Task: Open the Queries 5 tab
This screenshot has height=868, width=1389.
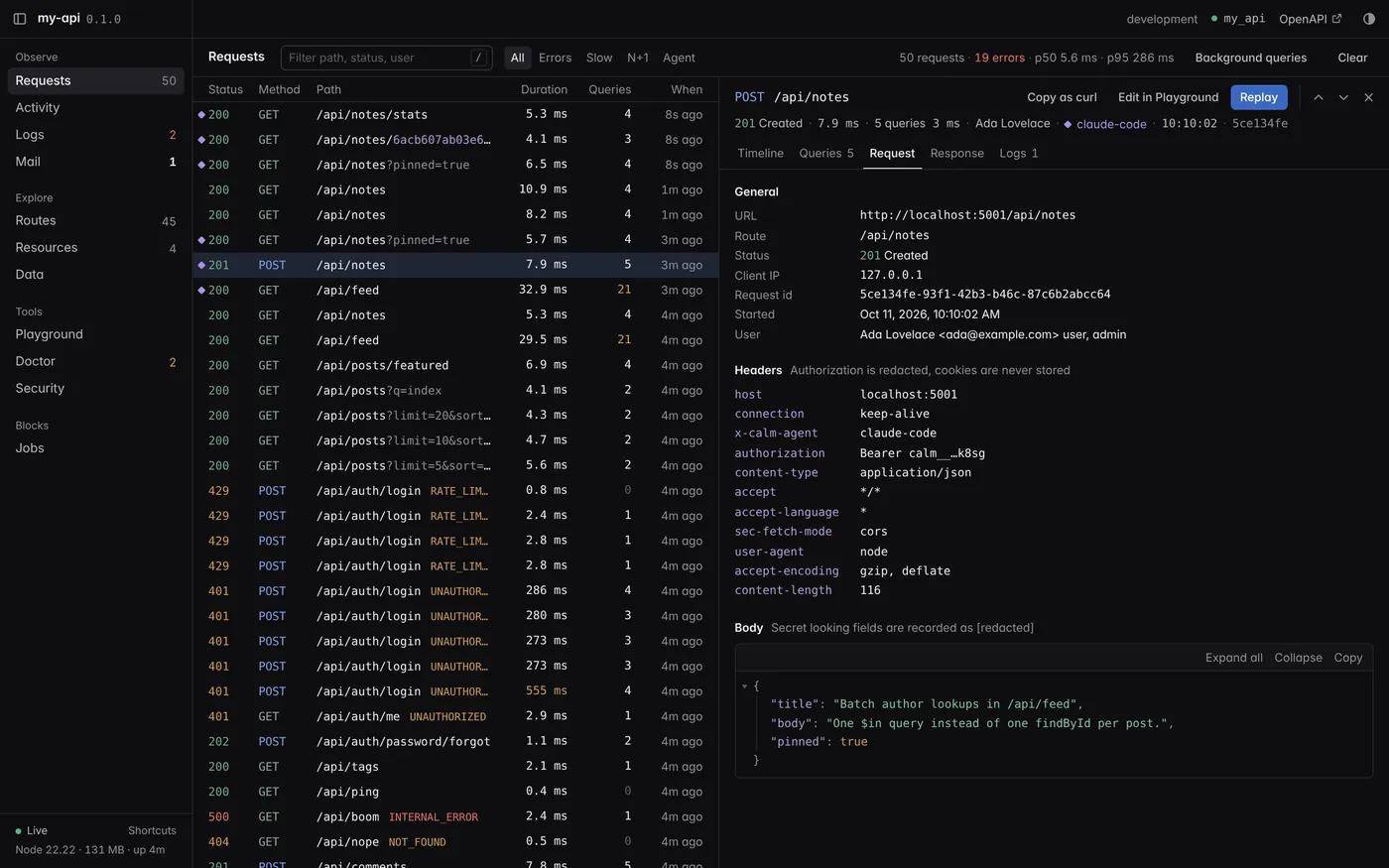Action: 826,153
